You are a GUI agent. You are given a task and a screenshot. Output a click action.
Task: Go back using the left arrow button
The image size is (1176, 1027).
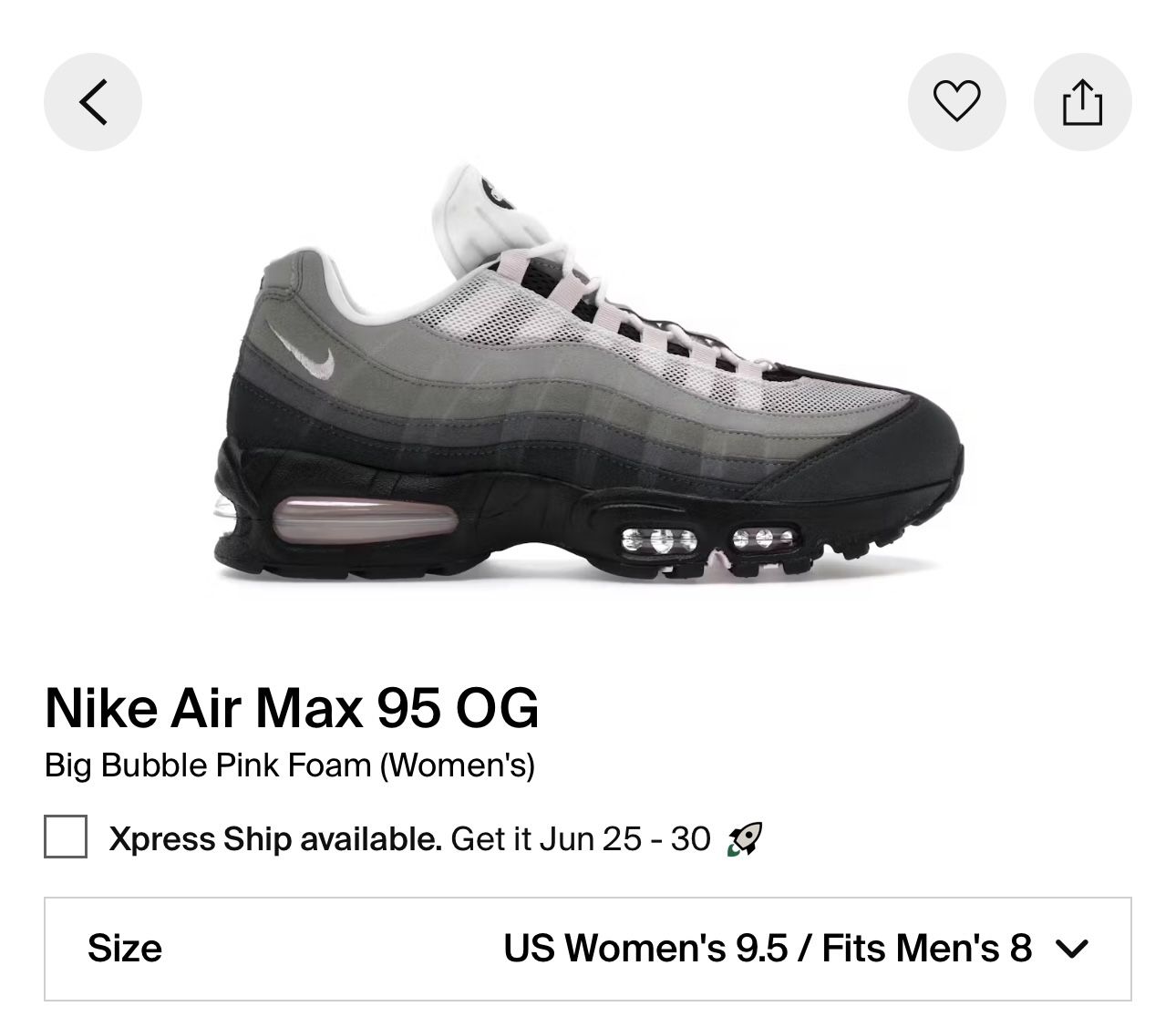pyautogui.click(x=93, y=101)
